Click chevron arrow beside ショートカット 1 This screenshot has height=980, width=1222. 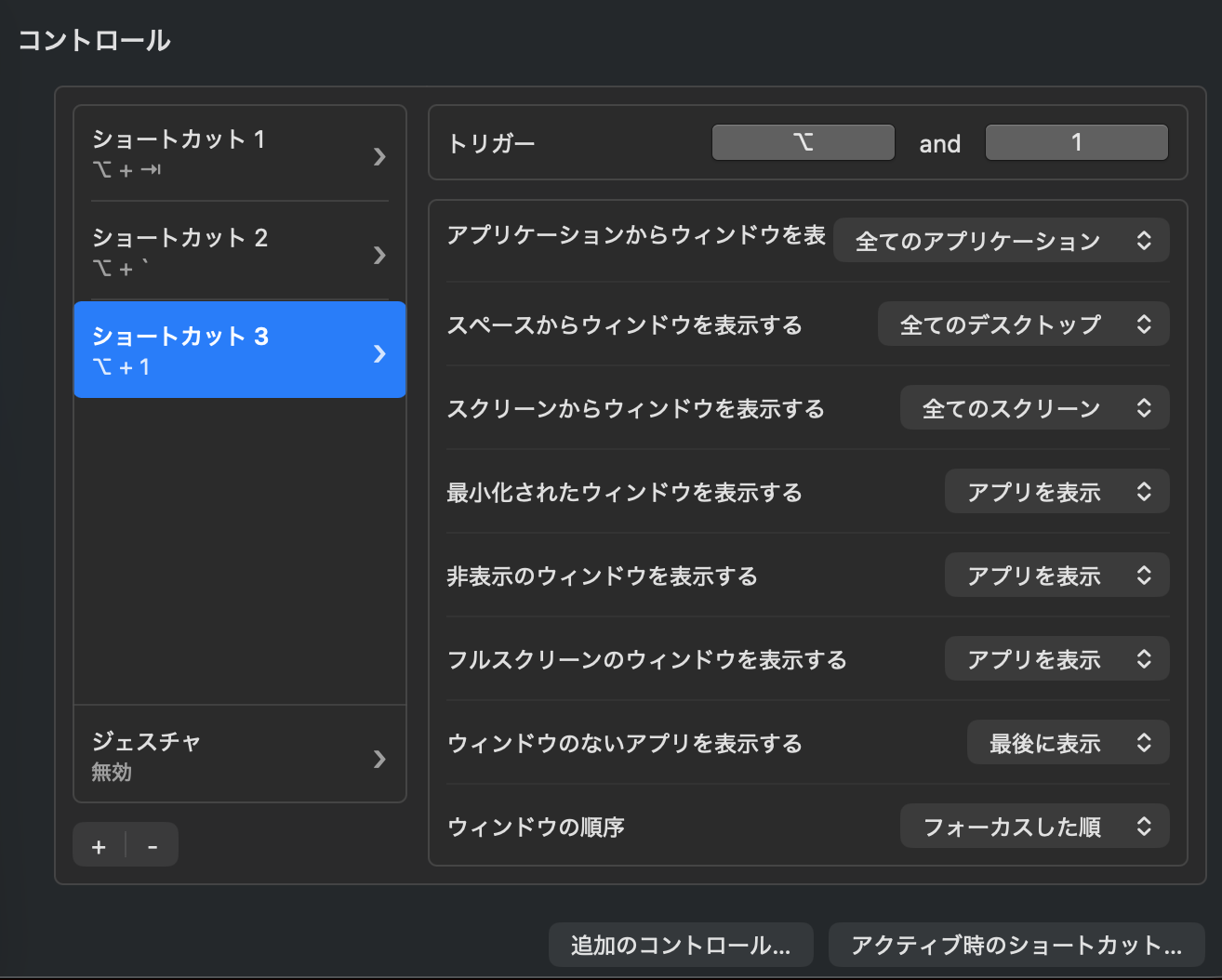pos(379,156)
